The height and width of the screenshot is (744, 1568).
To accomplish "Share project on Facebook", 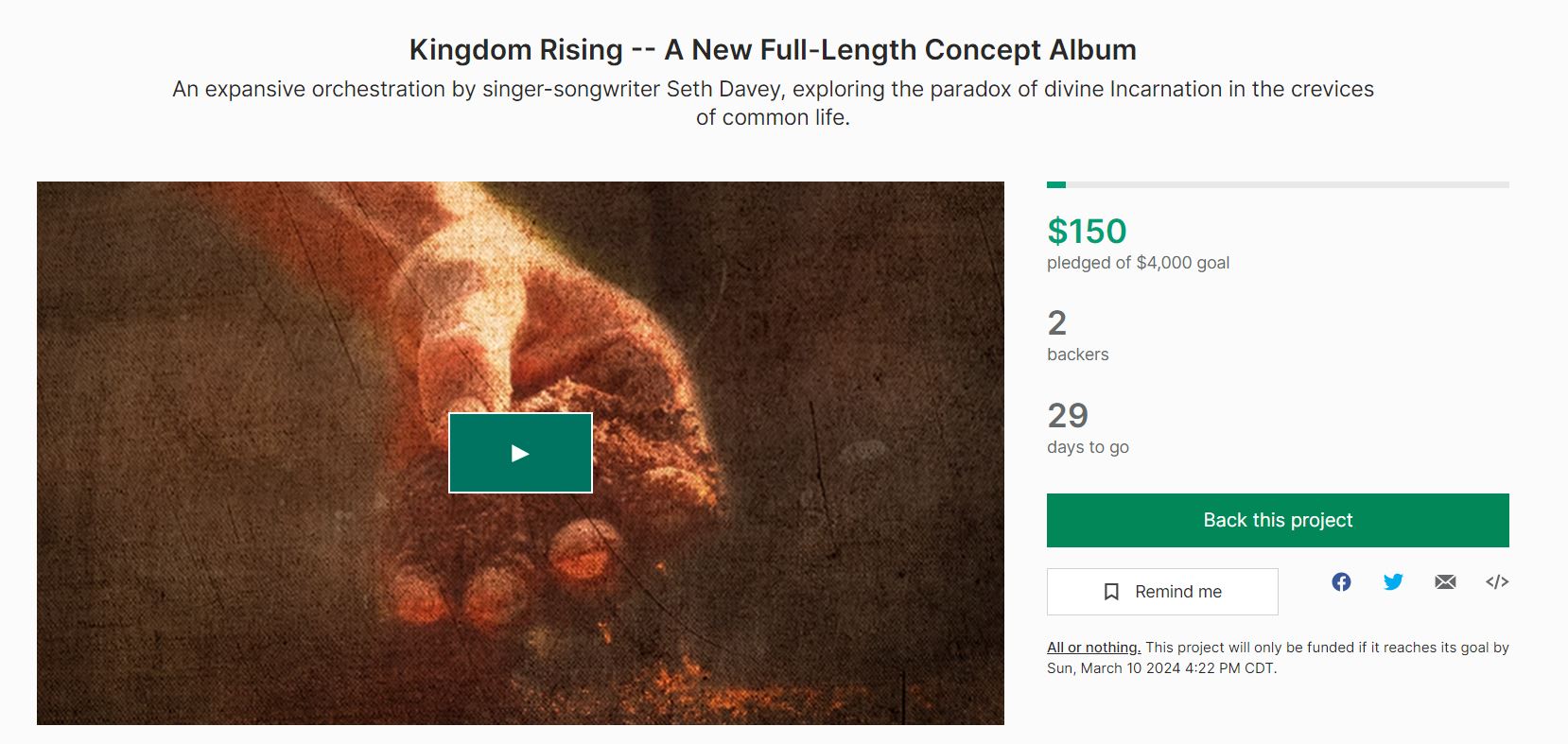I will (1341, 581).
